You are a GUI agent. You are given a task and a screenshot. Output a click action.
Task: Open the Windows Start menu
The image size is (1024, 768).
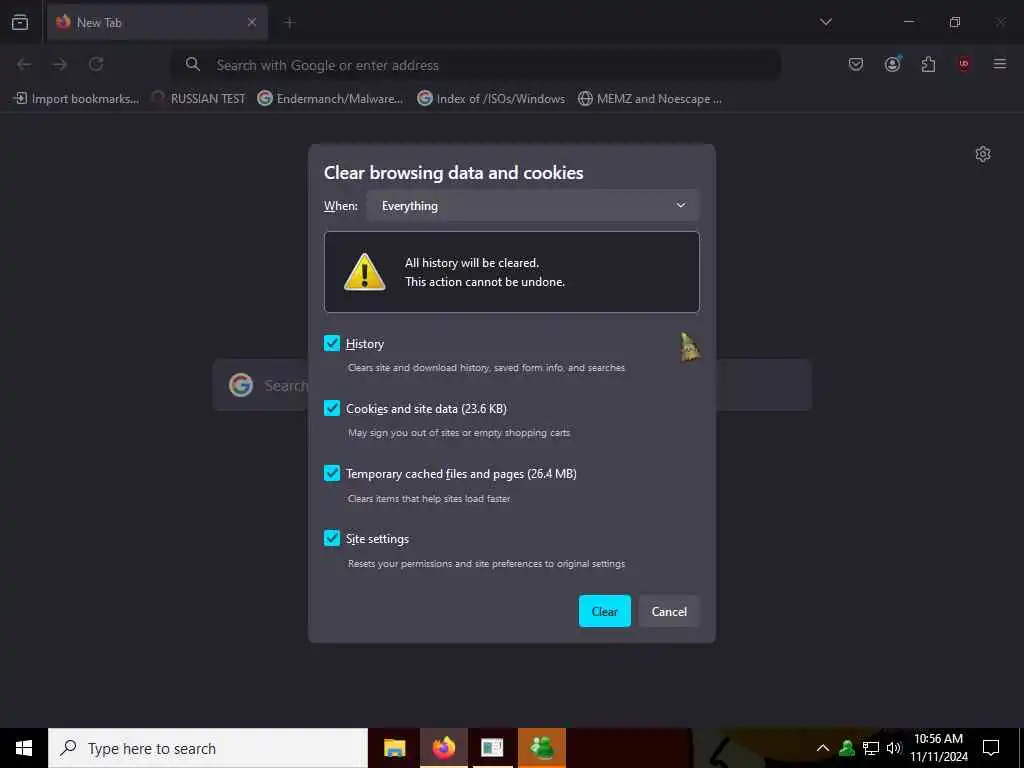click(x=24, y=748)
